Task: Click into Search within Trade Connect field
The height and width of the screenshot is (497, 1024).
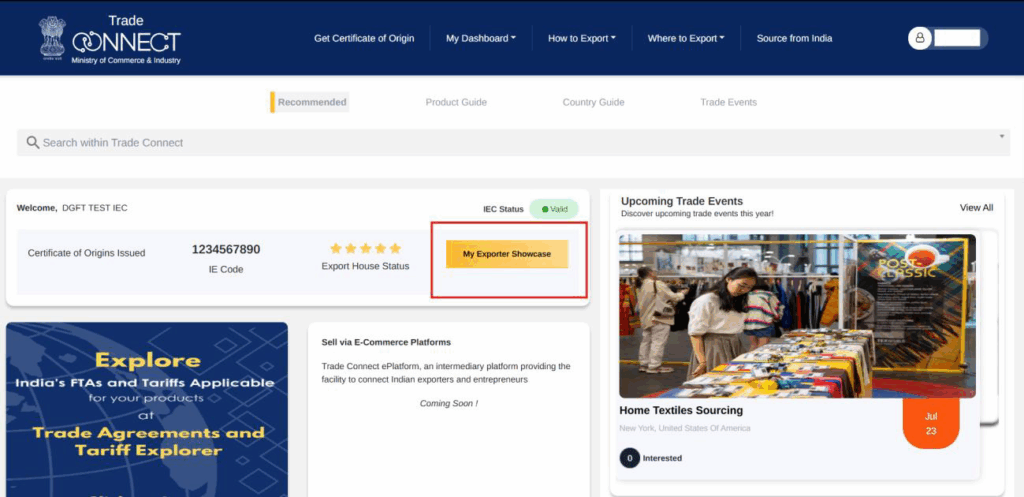Action: (500, 143)
